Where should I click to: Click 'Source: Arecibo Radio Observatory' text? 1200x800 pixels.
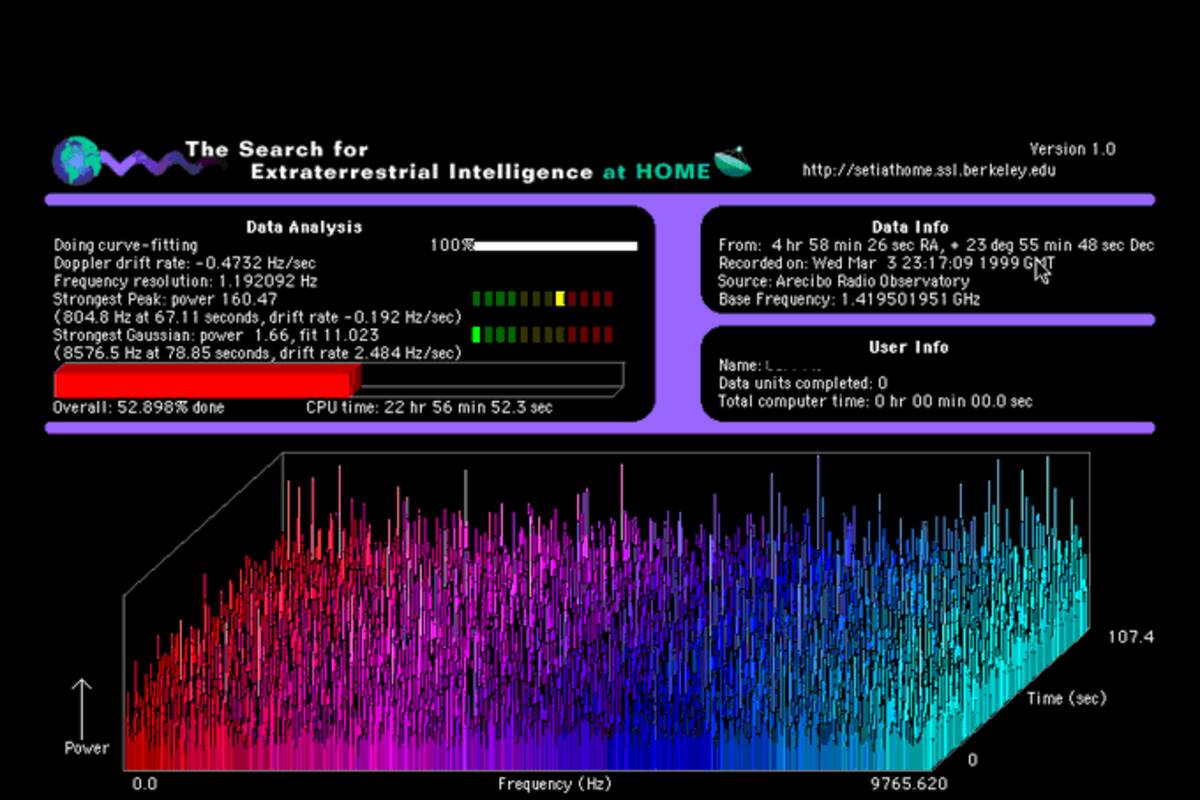coord(844,281)
